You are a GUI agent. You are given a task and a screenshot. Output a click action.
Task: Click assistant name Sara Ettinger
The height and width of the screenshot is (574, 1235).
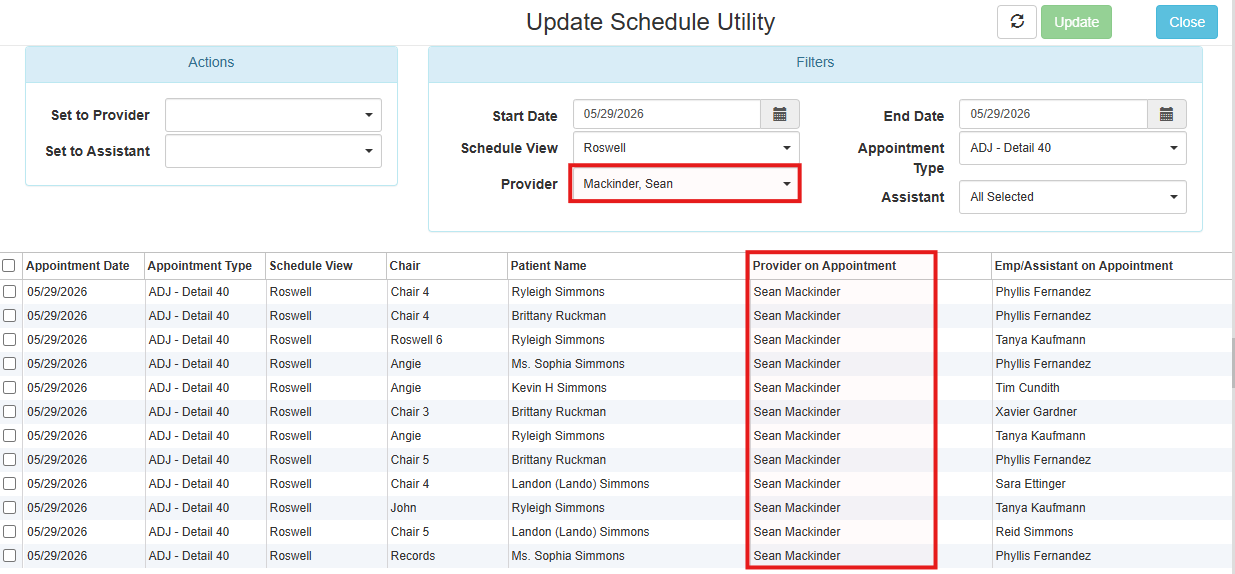[1031, 484]
